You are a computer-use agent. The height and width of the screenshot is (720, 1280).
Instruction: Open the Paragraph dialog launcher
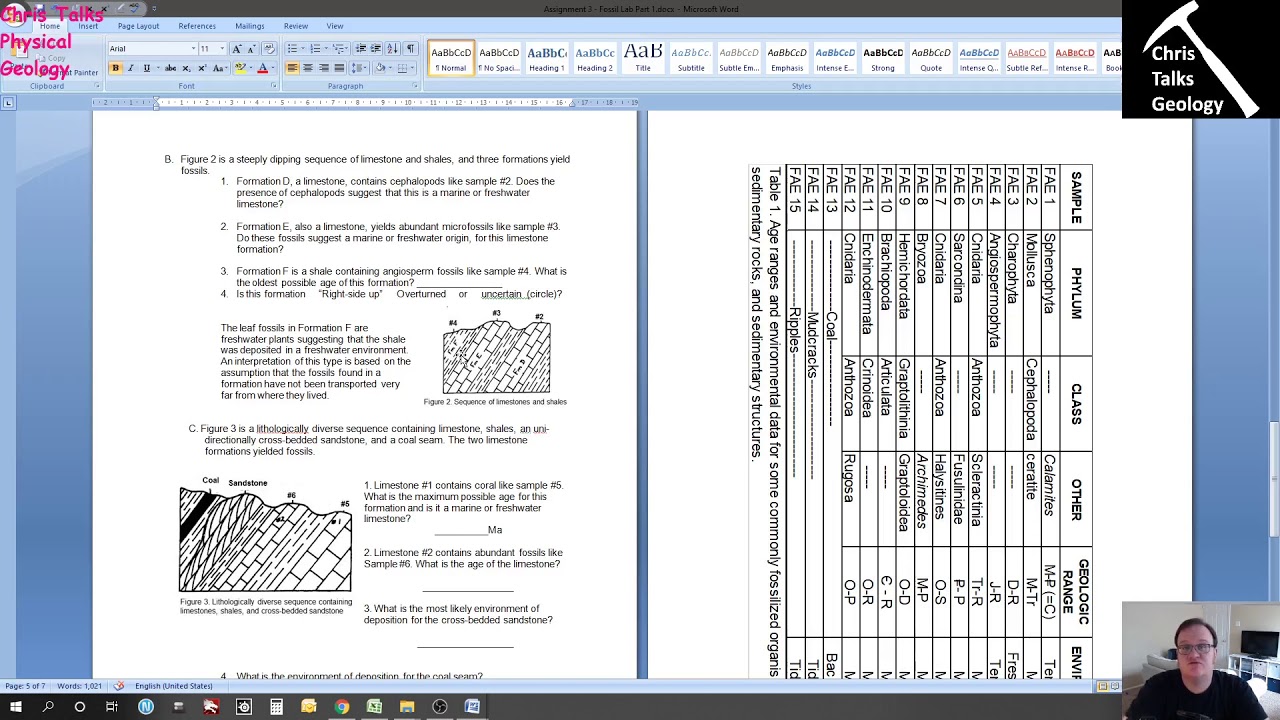[x=414, y=86]
